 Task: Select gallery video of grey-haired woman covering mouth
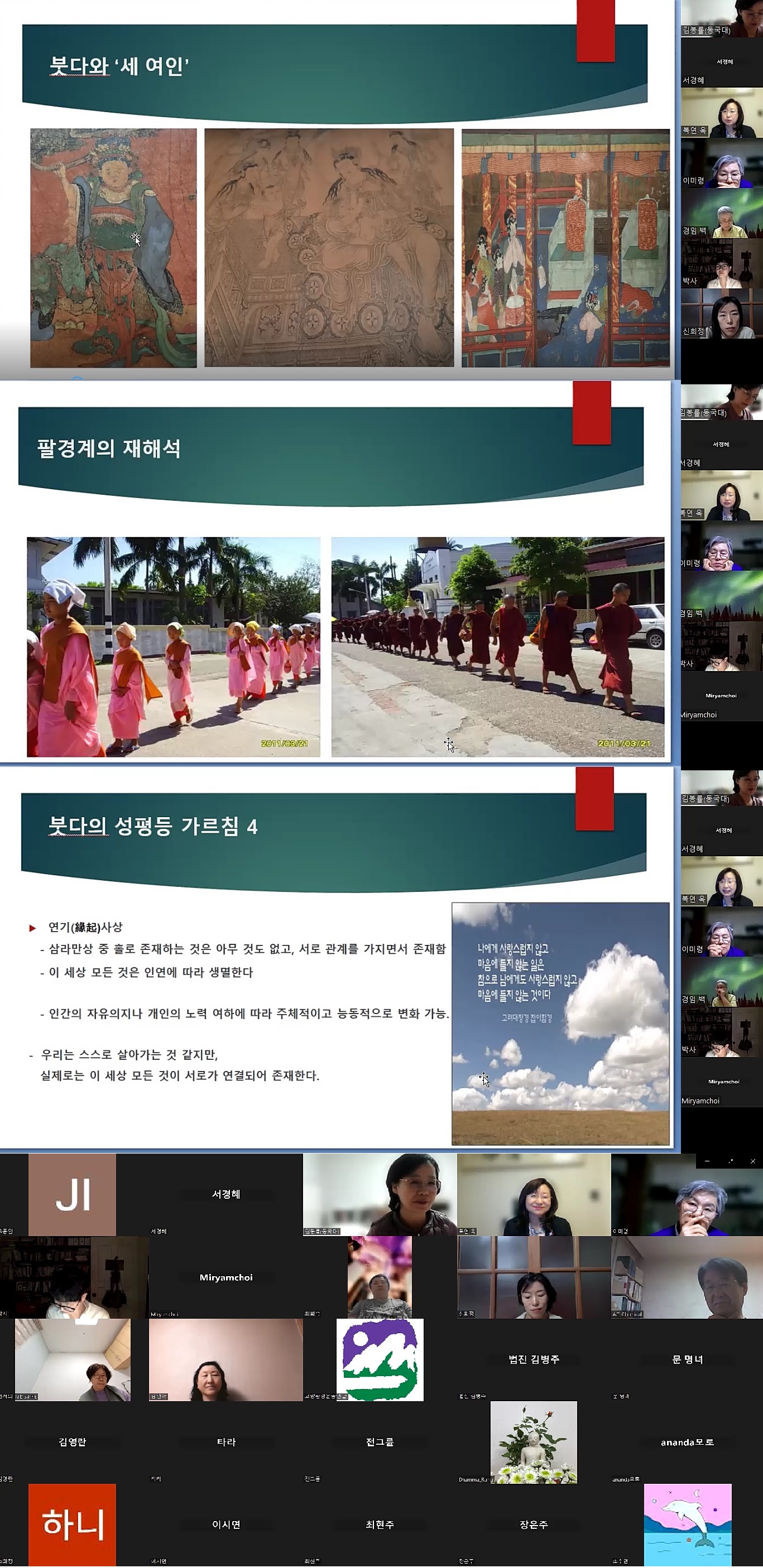(x=687, y=1195)
